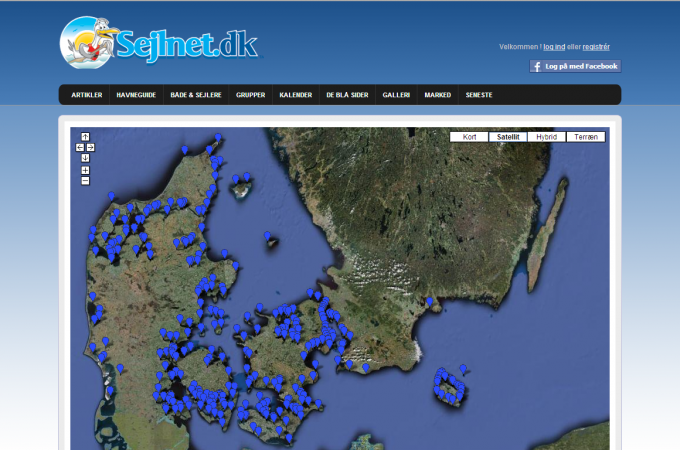This screenshot has height=450, width=680.
Task: Pan the map right with the arrow
Action: [91, 147]
